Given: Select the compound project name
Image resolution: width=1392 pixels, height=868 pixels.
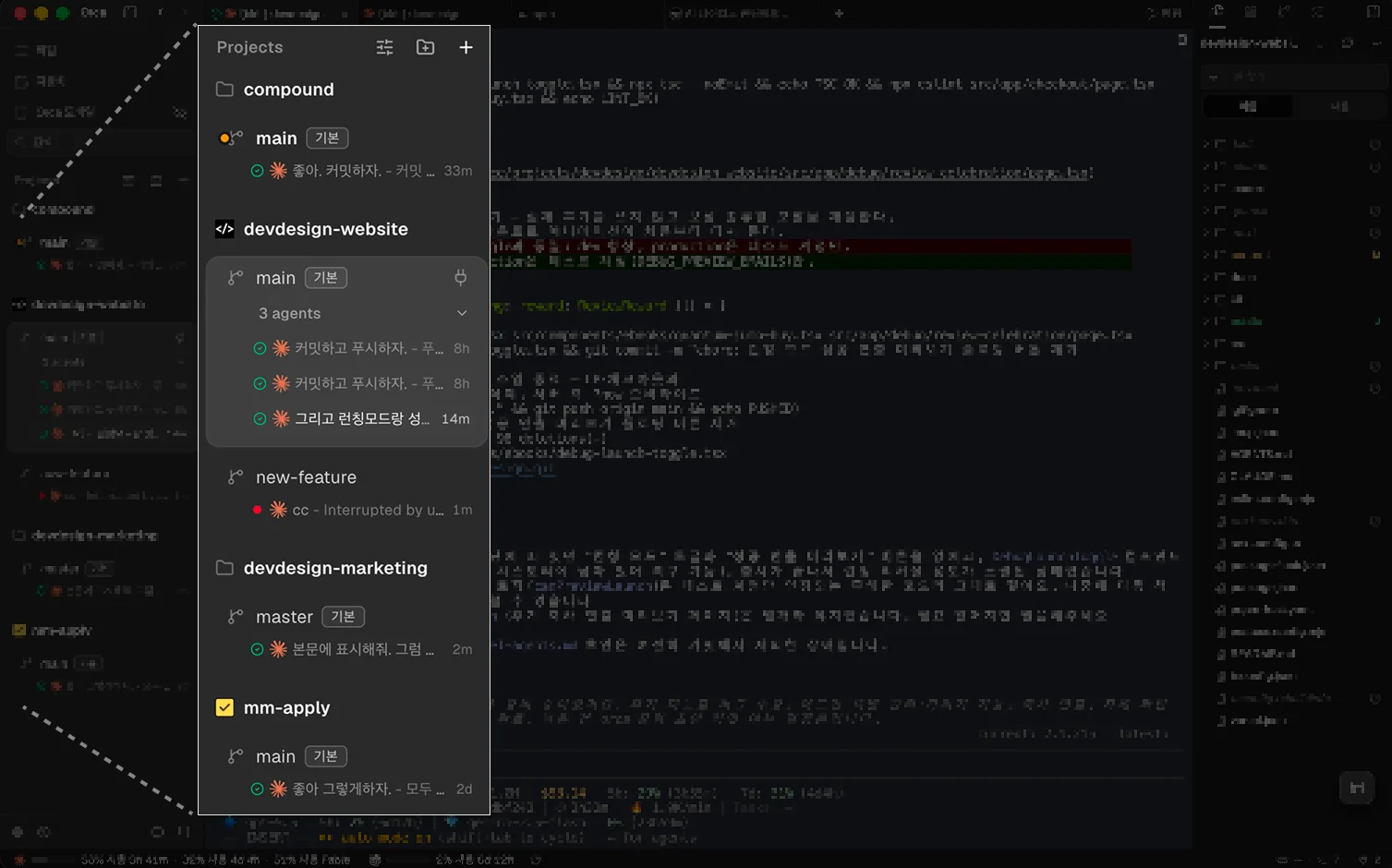Looking at the screenshot, I should [x=289, y=90].
